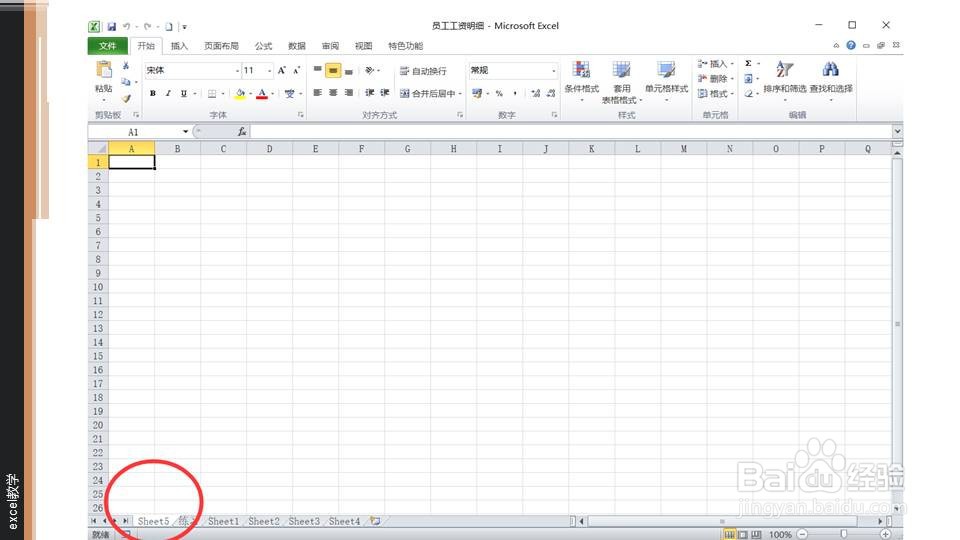Click the text orientation icon
Screen dimensions: 960x540
pyautogui.click(x=370, y=70)
